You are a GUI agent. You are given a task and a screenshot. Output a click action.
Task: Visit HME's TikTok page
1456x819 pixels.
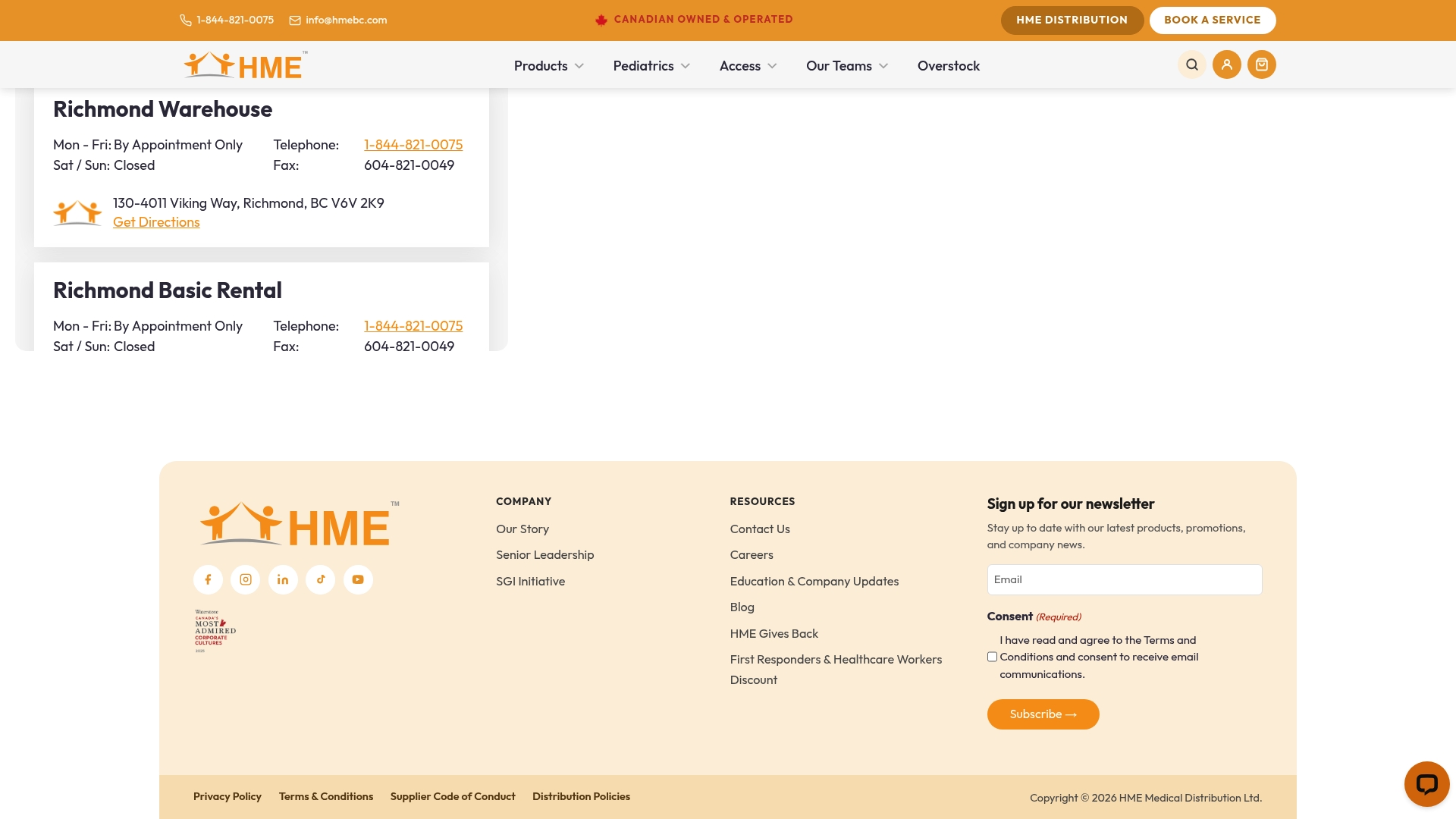[321, 579]
